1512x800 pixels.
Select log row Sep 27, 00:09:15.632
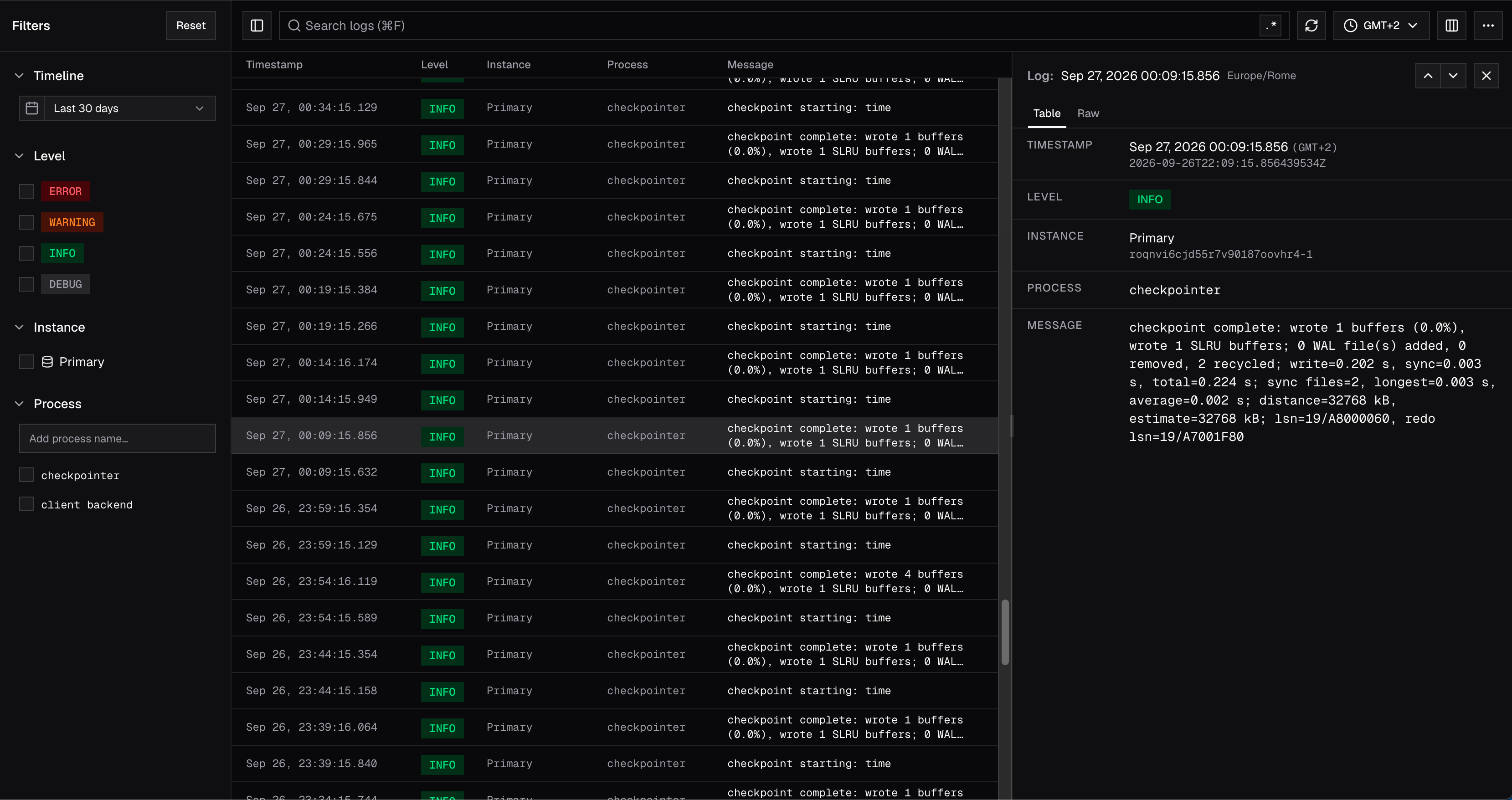(615, 472)
